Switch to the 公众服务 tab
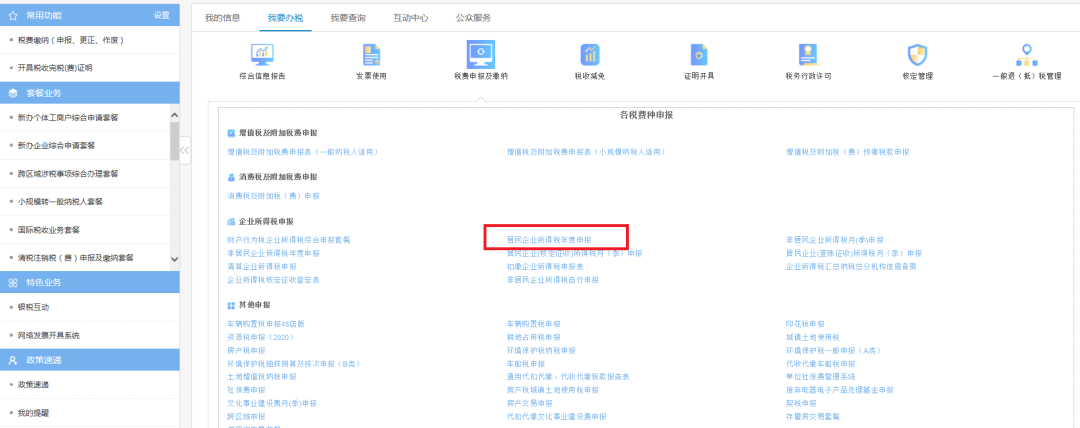The width and height of the screenshot is (1080, 428). [473, 18]
